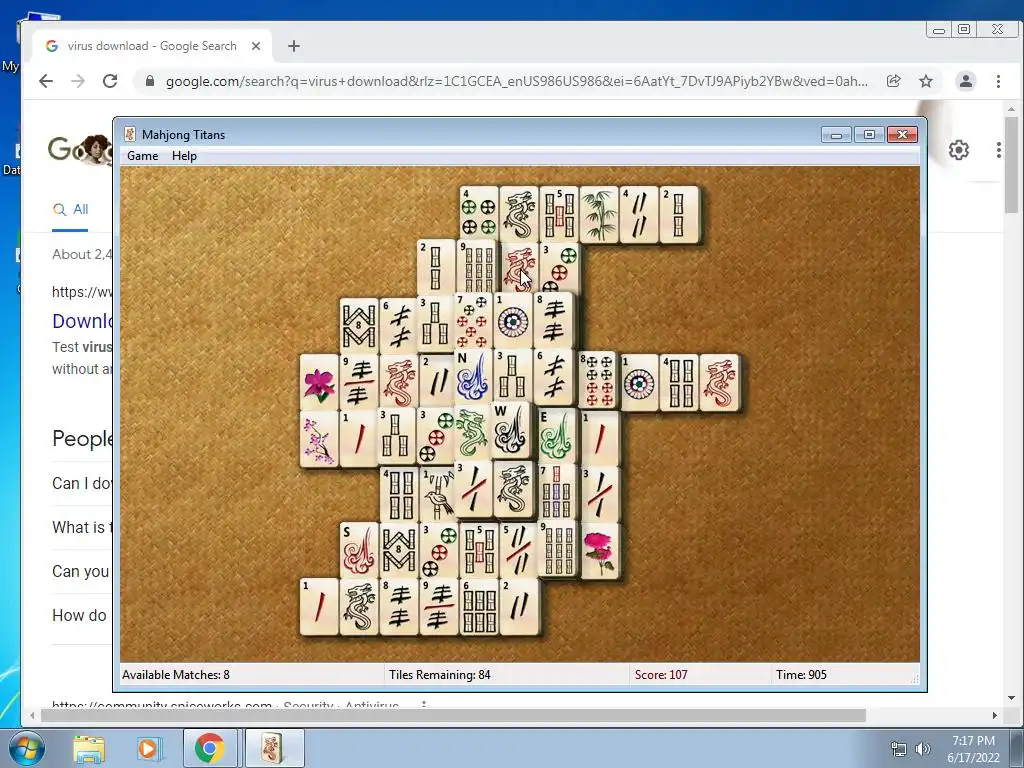Select the 2 character tile beside 6 bamboo tile
This screenshot has height=768, width=1024.
[519, 607]
